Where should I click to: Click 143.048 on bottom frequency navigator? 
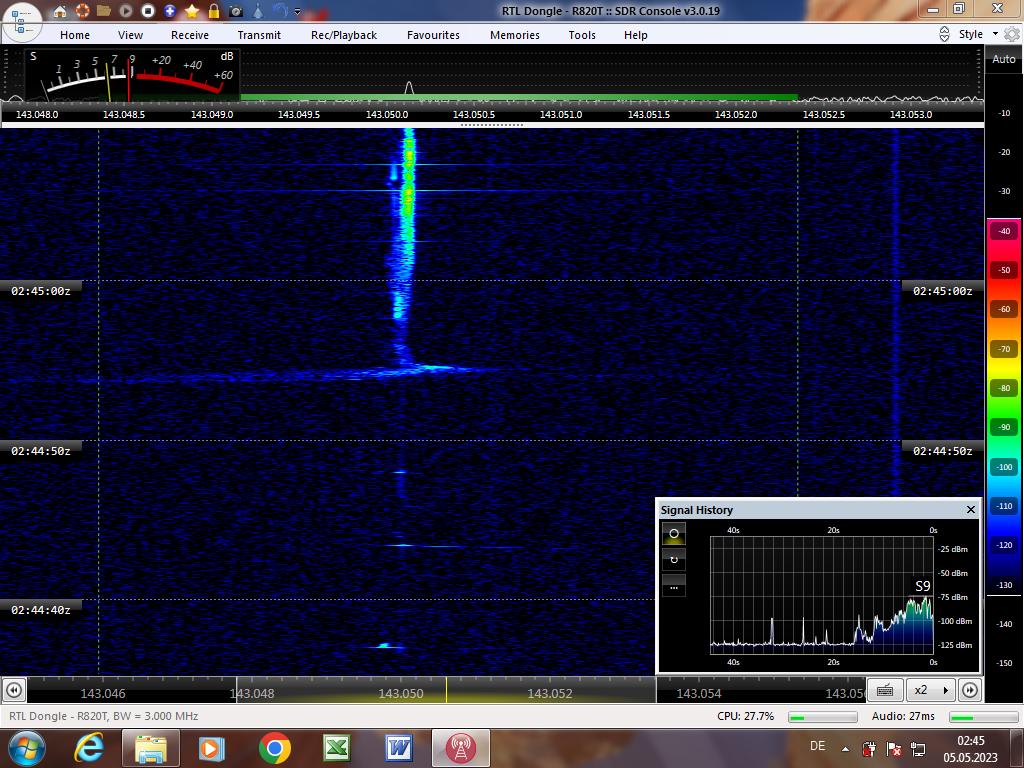[251, 694]
